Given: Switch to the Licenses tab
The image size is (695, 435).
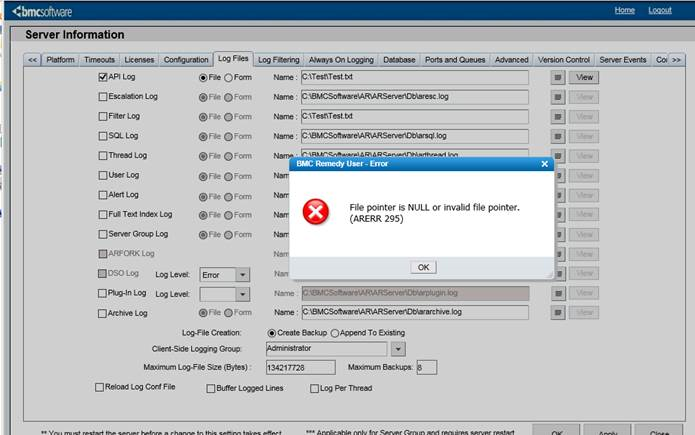Looking at the screenshot, I should click(x=139, y=60).
